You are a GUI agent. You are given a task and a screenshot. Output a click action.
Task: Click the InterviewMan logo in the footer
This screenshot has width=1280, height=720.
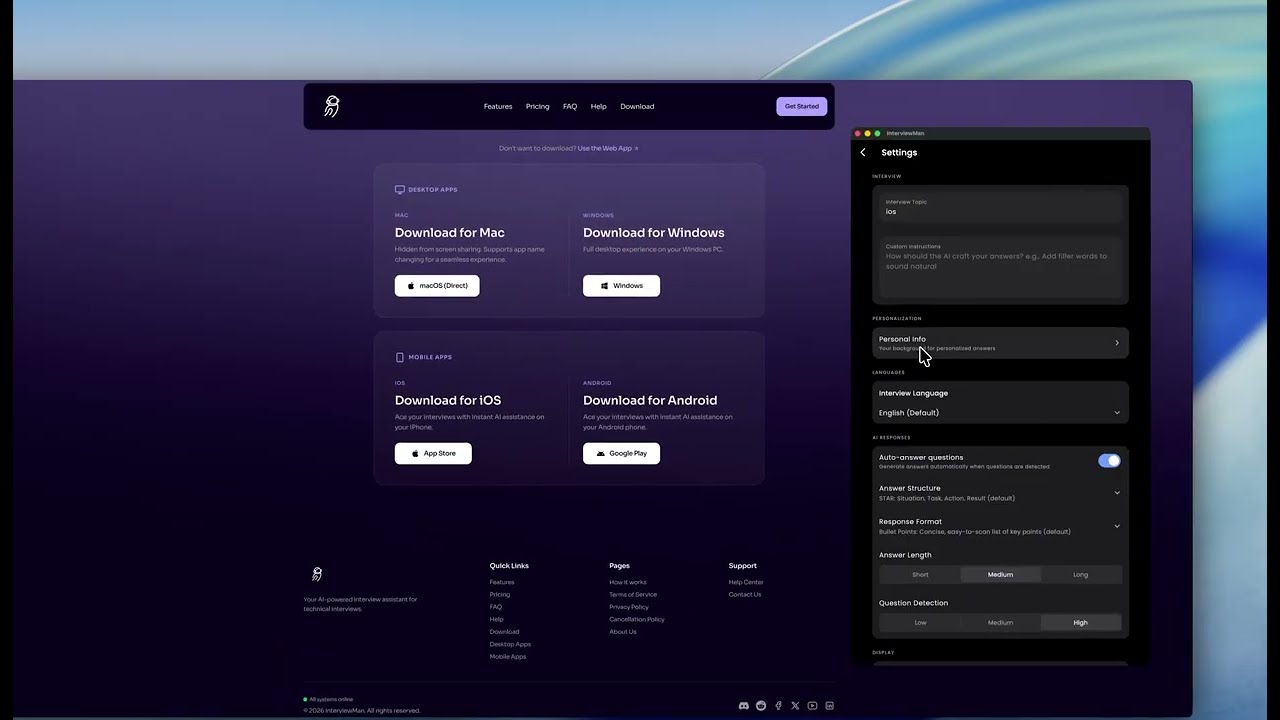317,574
